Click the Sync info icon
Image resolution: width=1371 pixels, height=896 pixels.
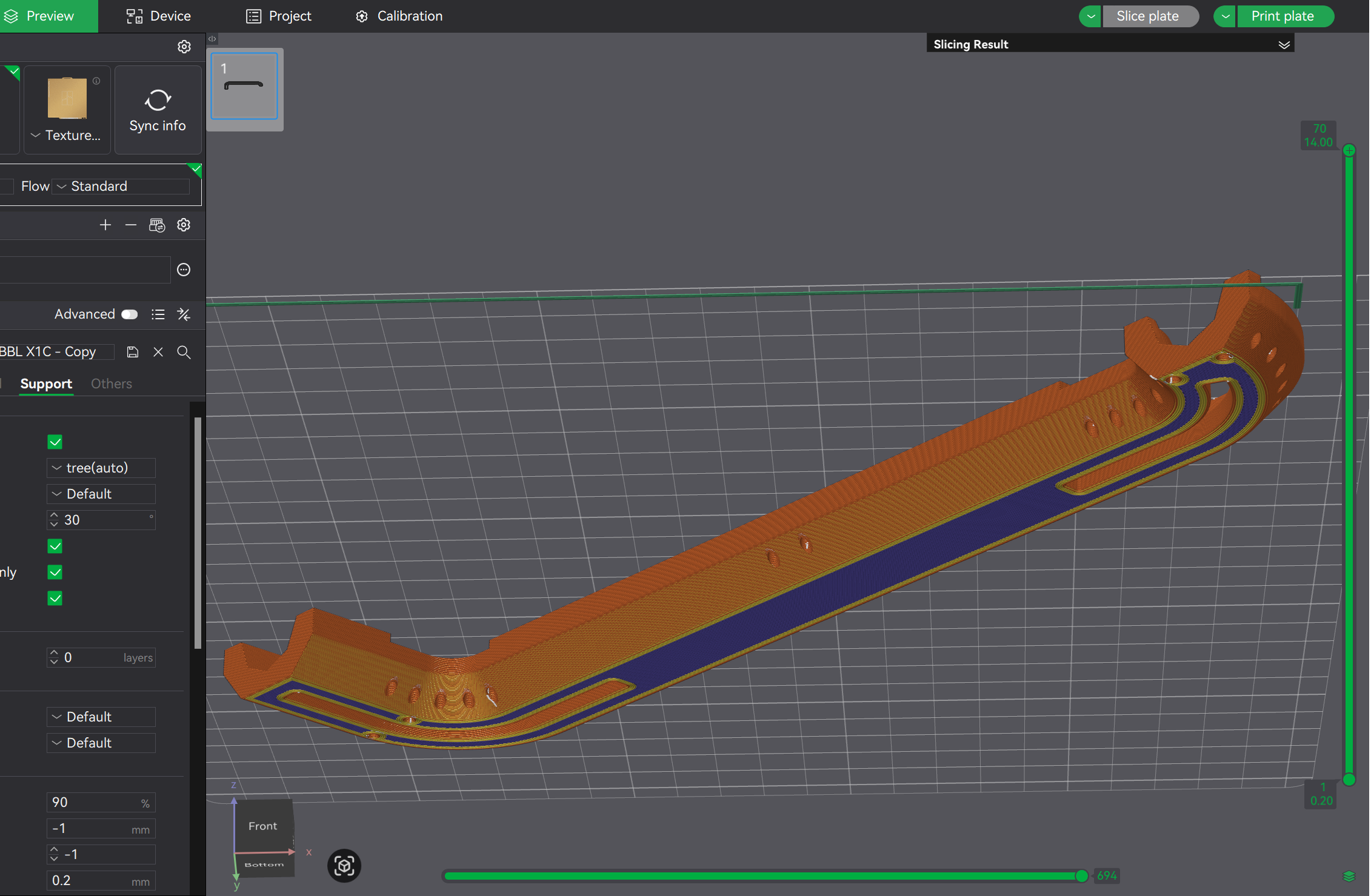[158, 100]
